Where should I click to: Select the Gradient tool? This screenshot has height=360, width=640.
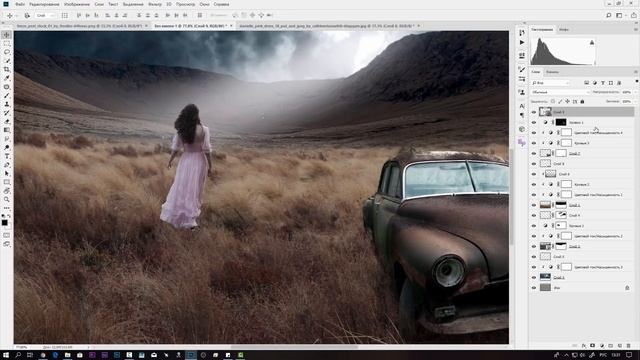pos(7,130)
